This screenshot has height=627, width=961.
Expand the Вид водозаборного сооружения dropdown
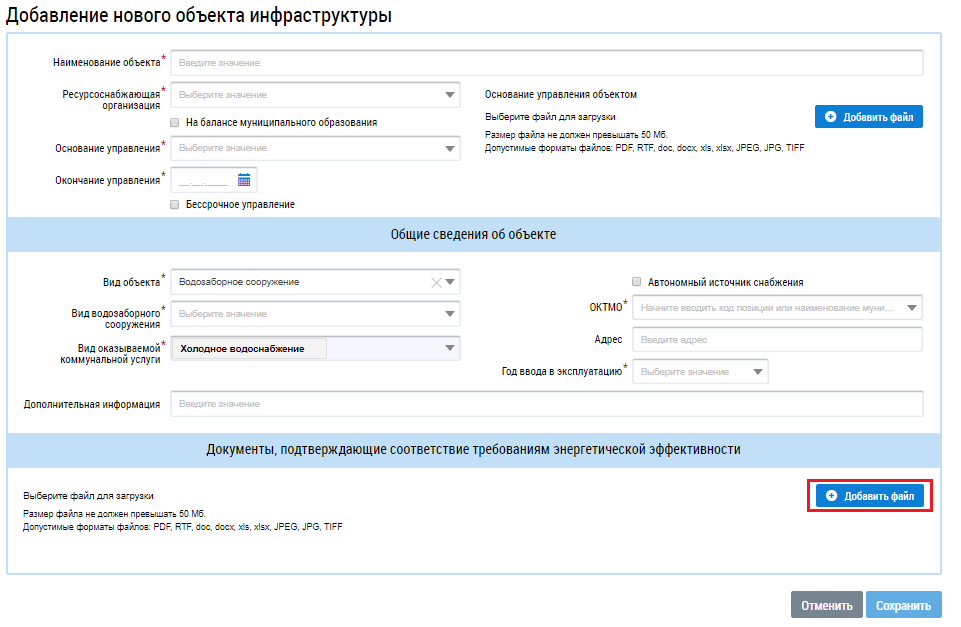450,314
